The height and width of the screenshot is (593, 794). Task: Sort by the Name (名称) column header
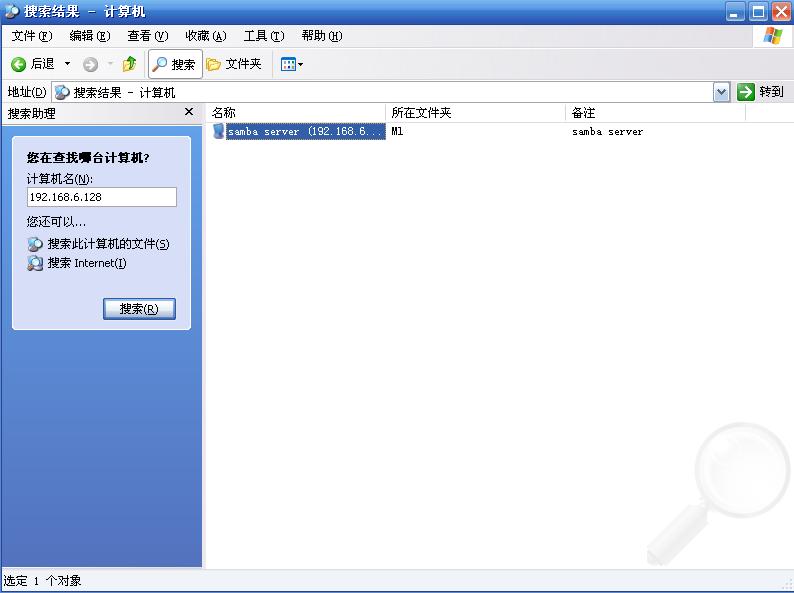pyautogui.click(x=295, y=113)
